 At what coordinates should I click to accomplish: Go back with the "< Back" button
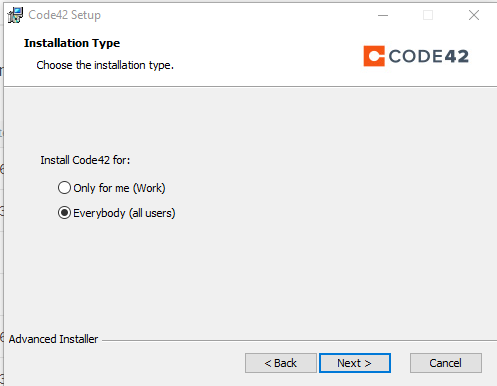[x=281, y=363]
